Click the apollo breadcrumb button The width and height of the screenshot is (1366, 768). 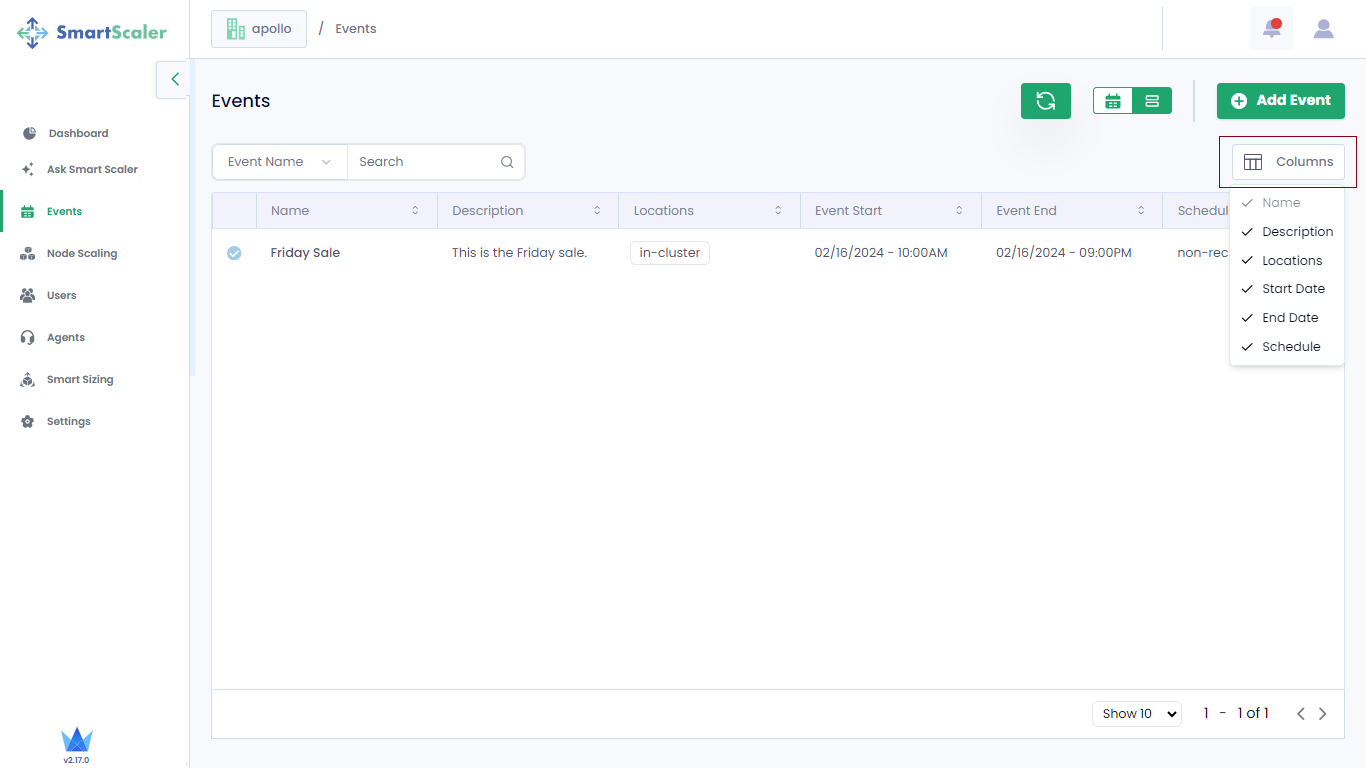pyautogui.click(x=259, y=29)
